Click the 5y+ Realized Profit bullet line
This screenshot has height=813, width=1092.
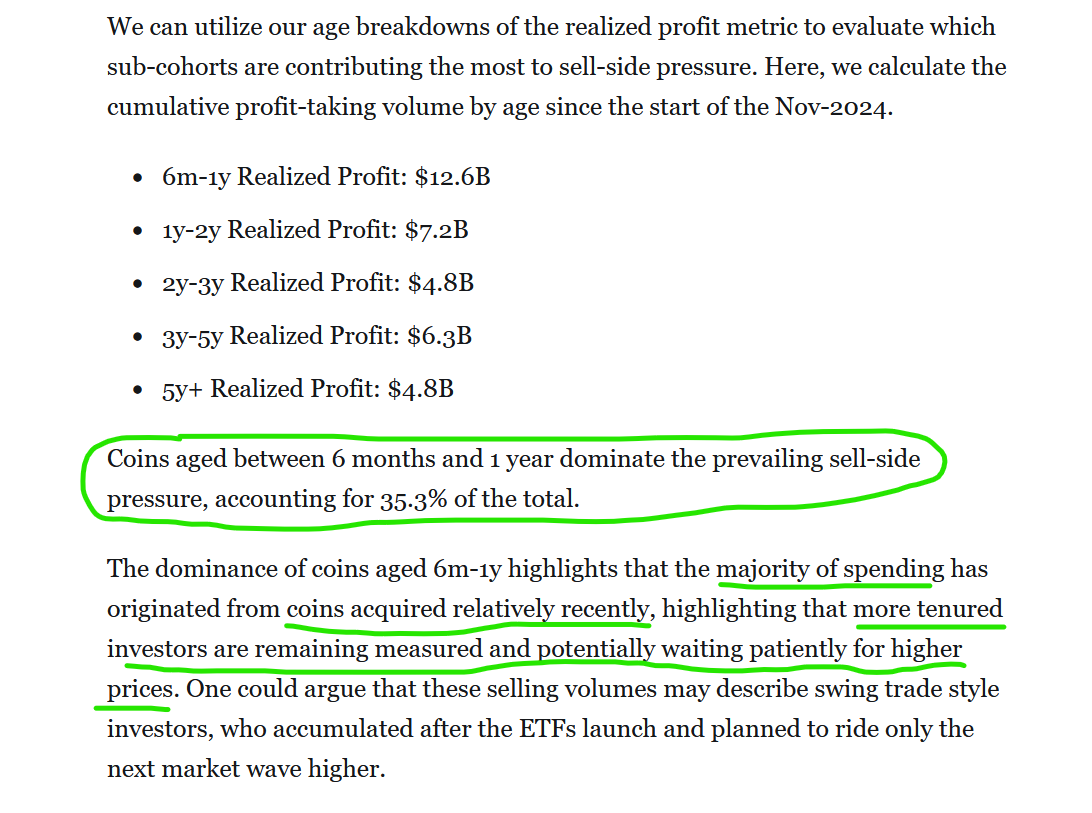(308, 389)
